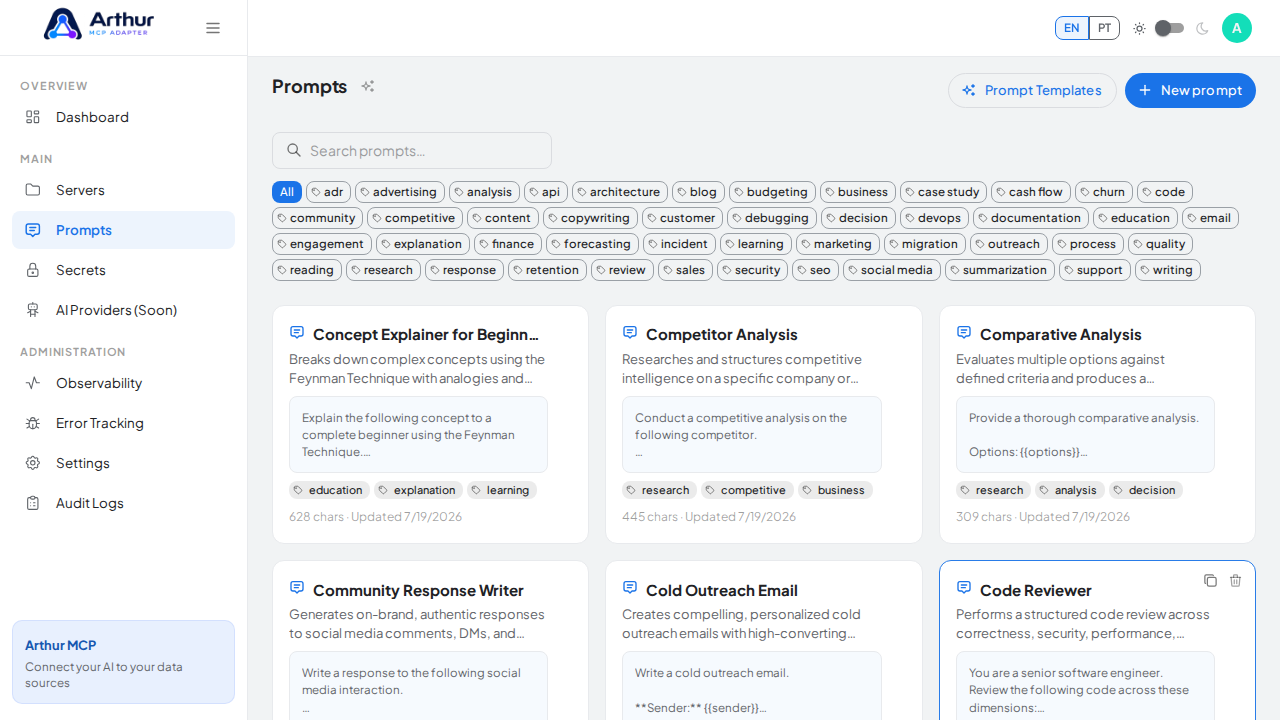Filter by the email tag

[1210, 218]
